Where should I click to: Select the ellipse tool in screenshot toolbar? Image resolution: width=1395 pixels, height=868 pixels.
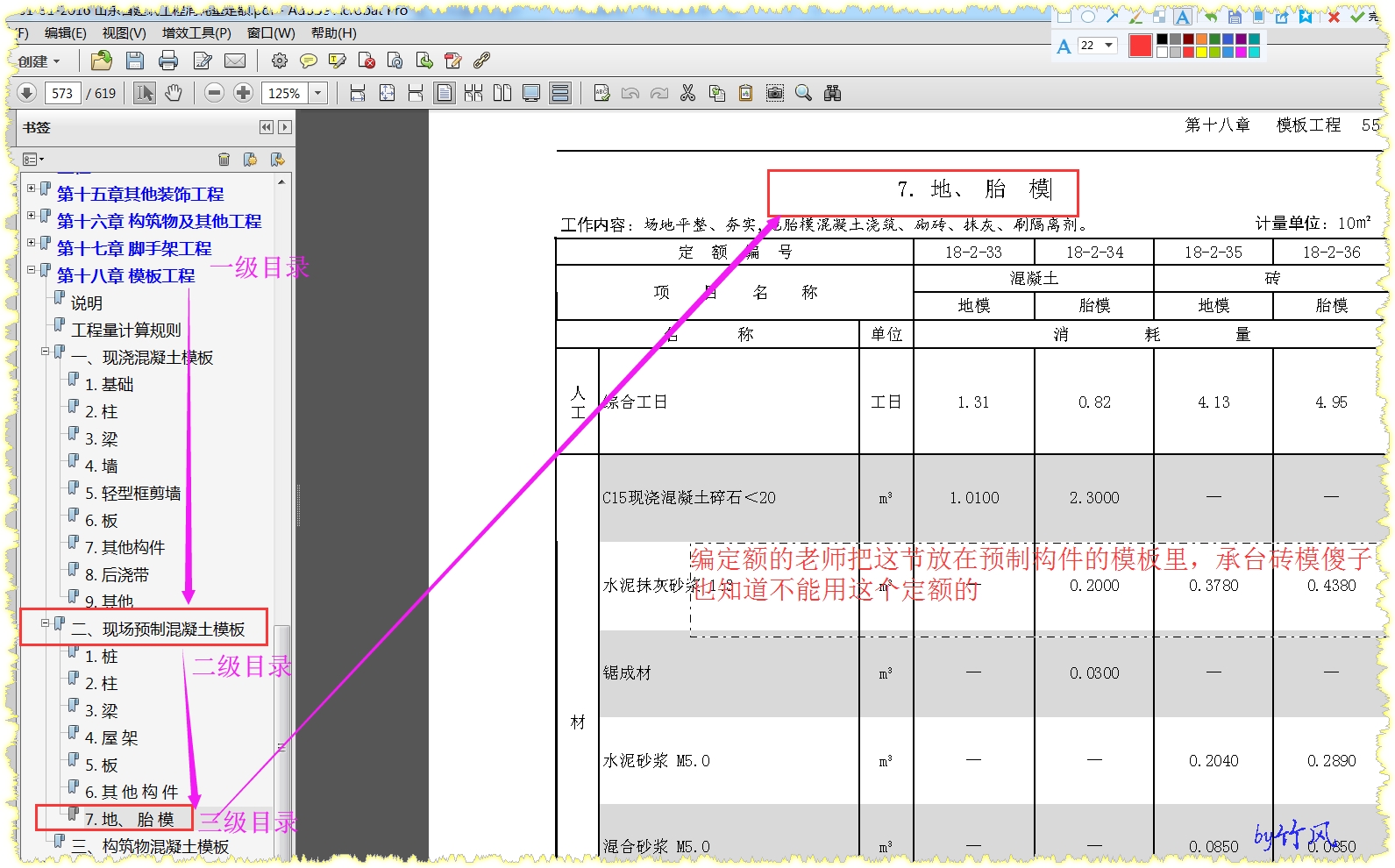coord(1088,17)
